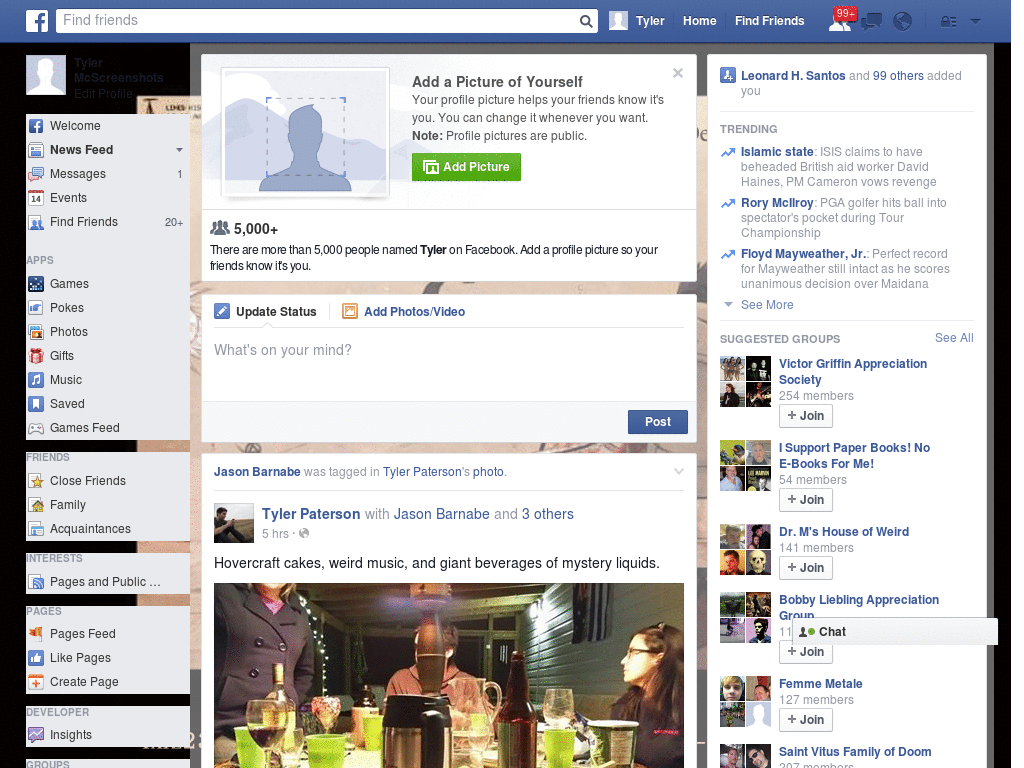The height and width of the screenshot is (768, 1024).
Task: Click the Create Page plus icon
Action: click(36, 682)
